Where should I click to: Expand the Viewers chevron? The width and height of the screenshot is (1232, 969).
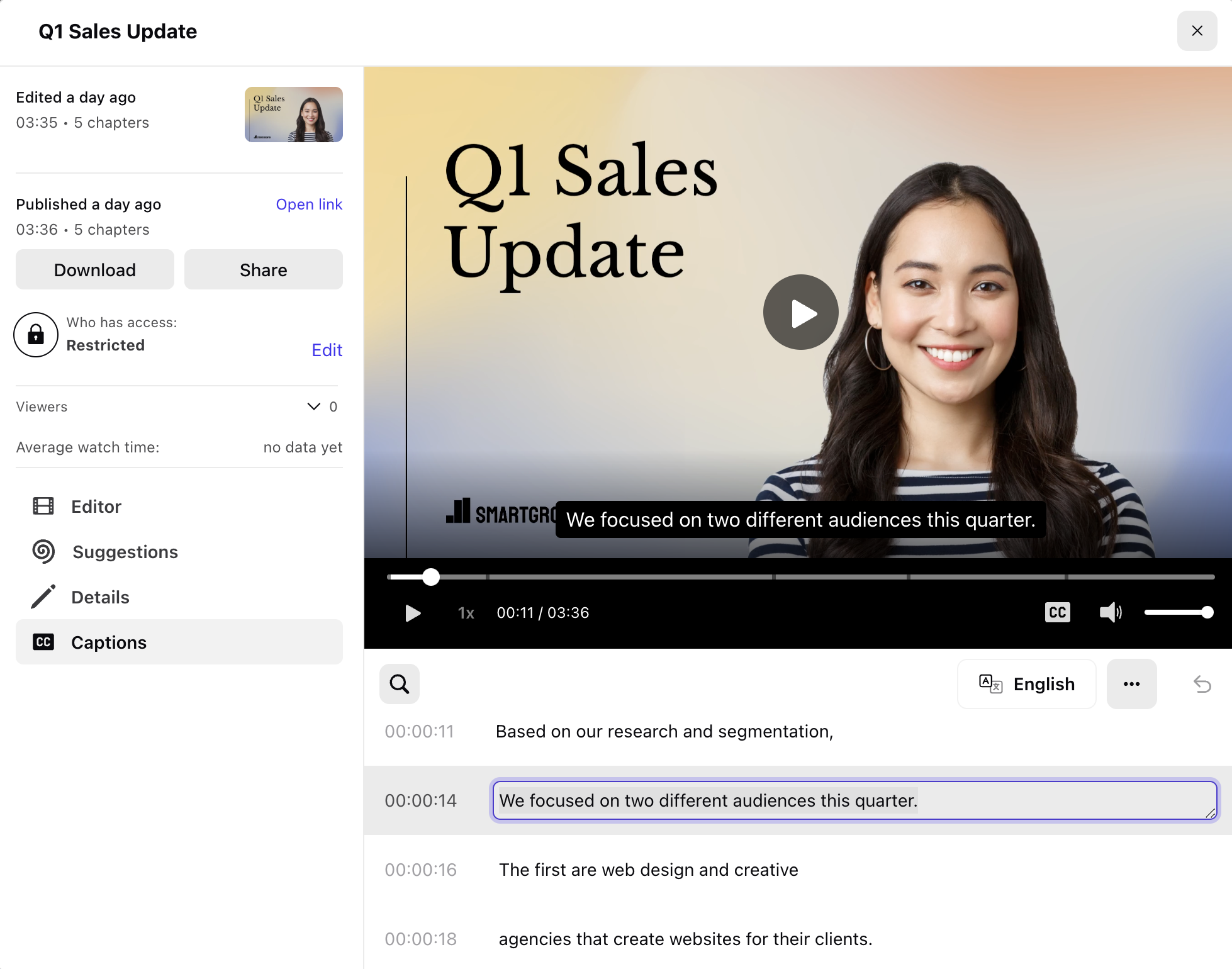[x=313, y=406]
